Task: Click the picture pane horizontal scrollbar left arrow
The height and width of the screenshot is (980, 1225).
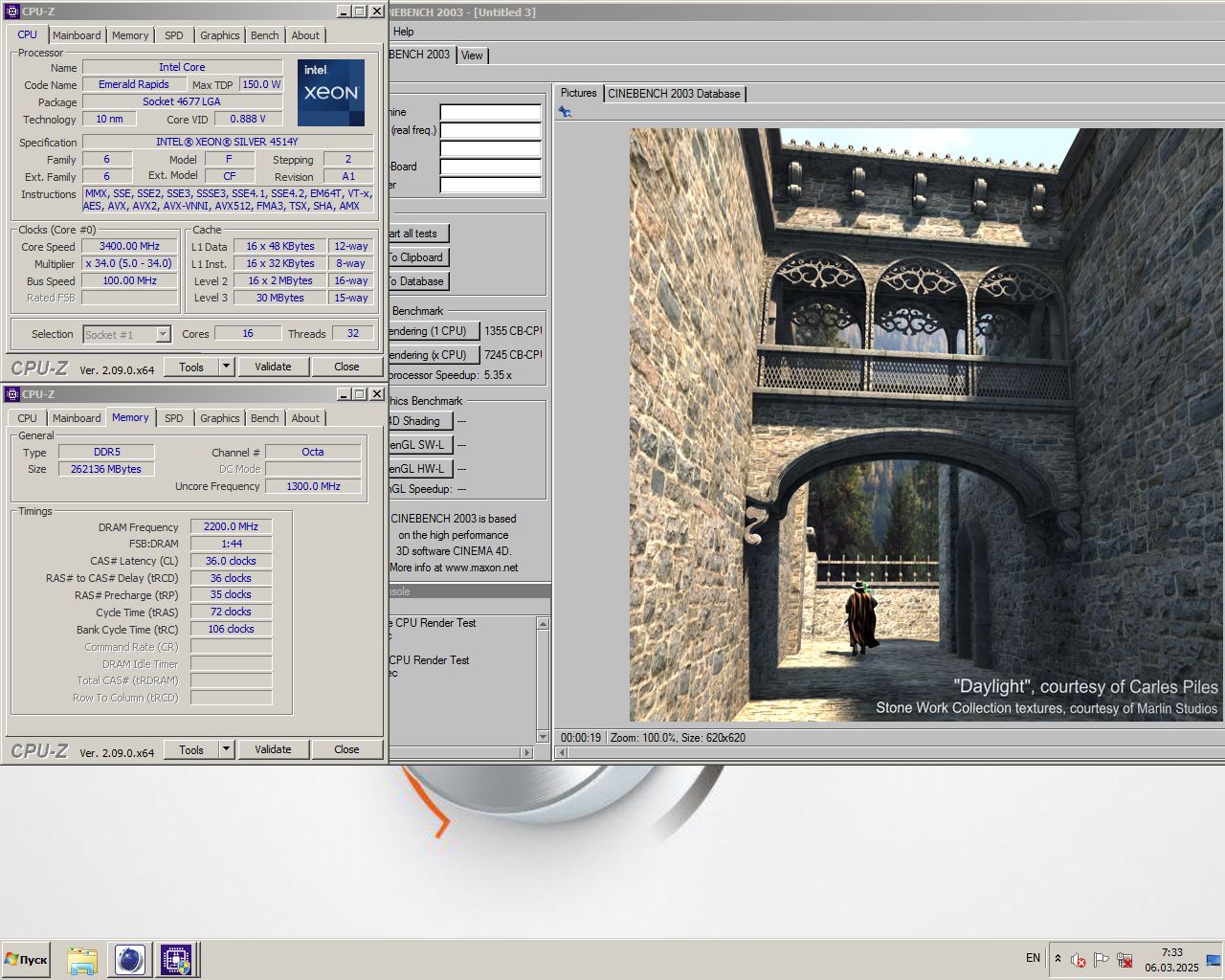Action: point(563,752)
